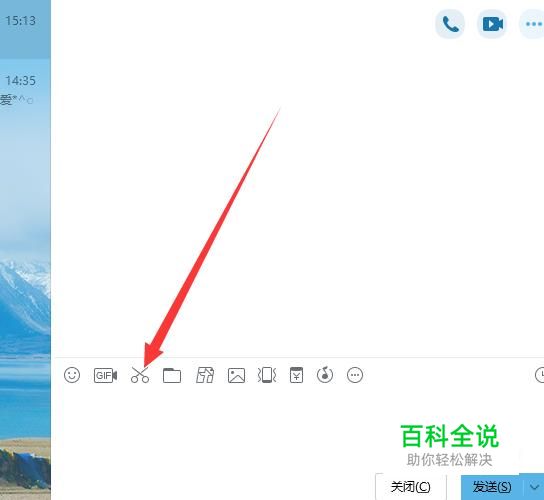Open message history clock icon
544x500 pixels.
(539, 375)
